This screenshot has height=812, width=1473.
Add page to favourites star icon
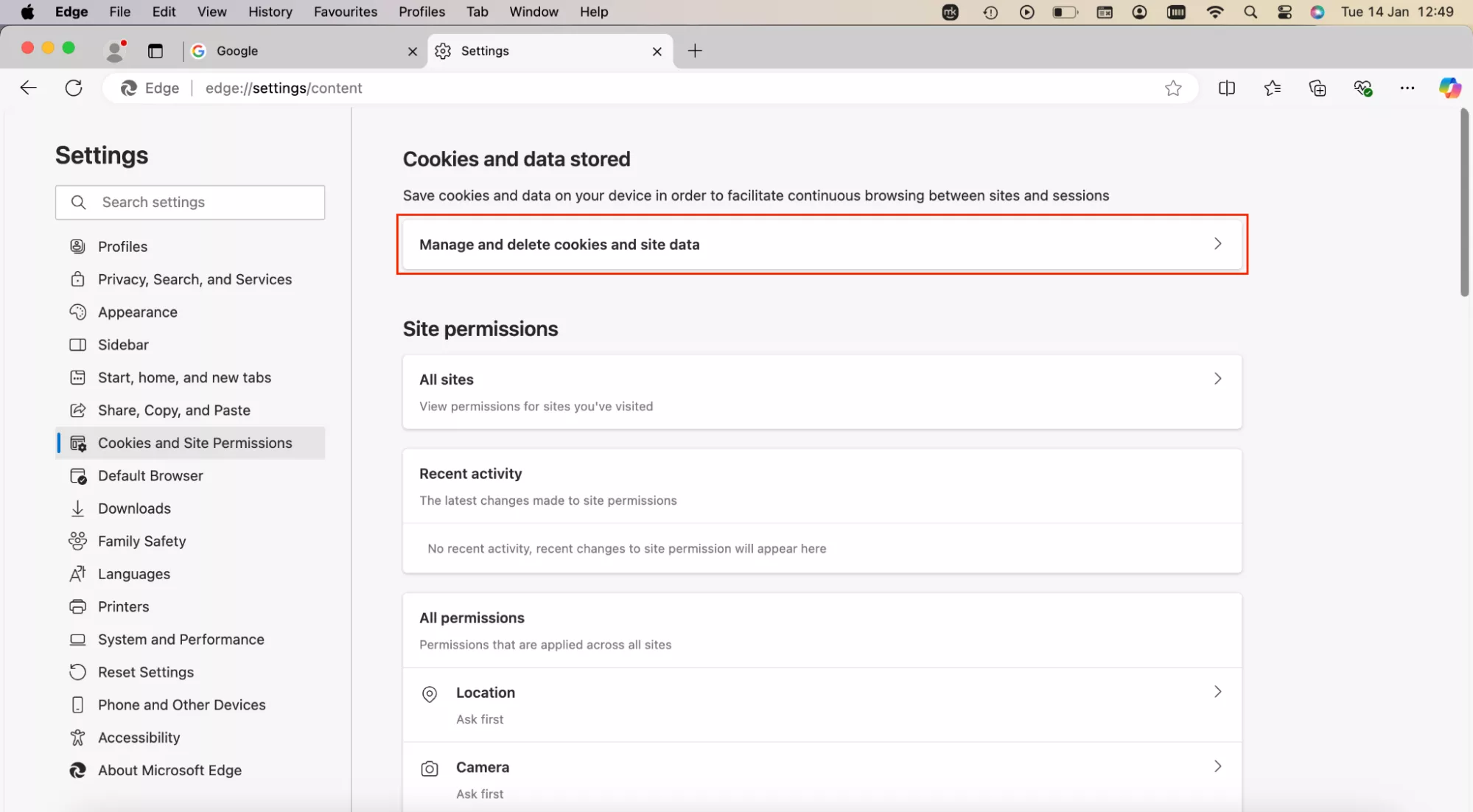pos(1173,88)
